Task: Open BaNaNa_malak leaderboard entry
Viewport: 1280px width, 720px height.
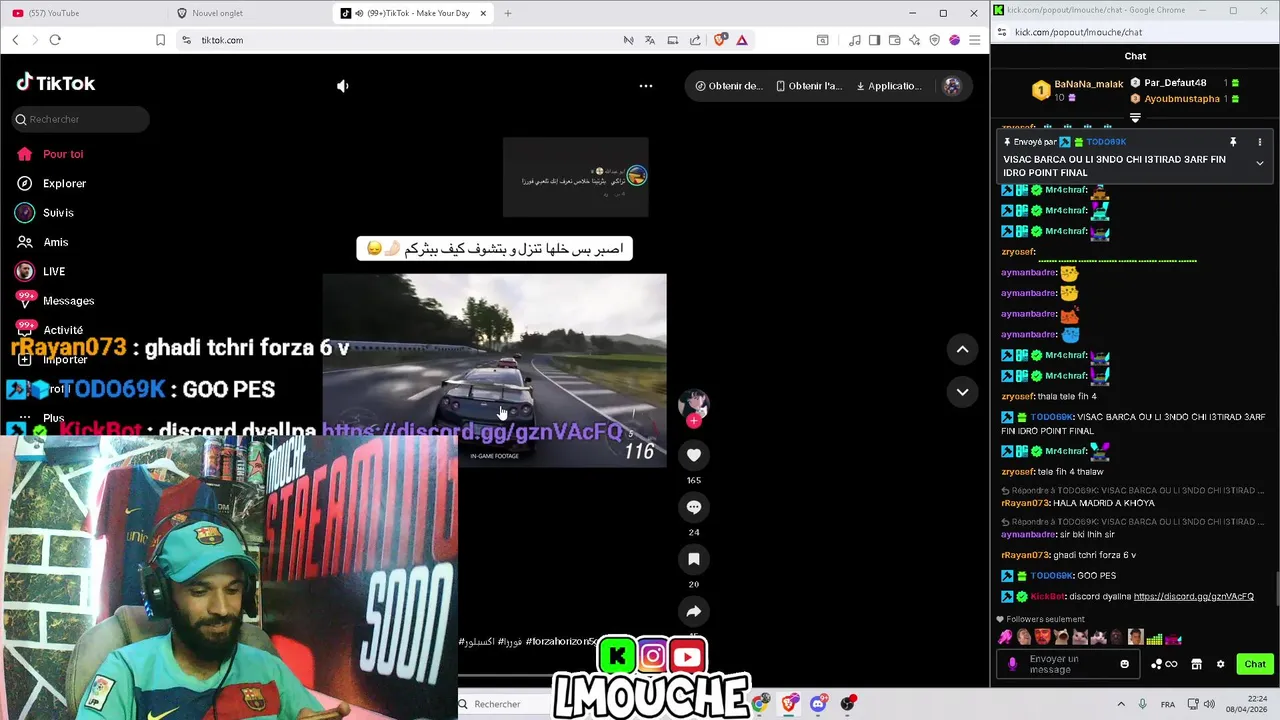Action: 1078,90
